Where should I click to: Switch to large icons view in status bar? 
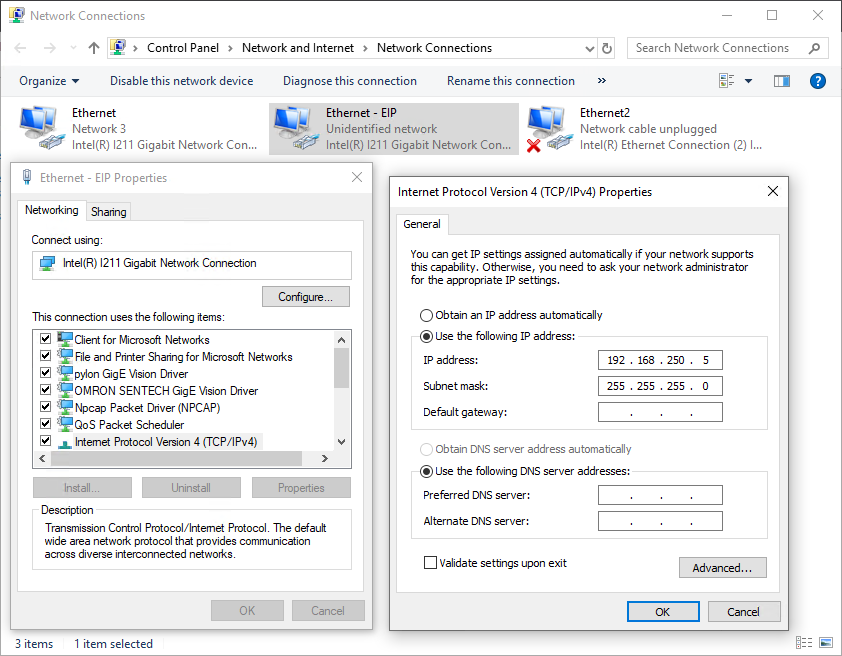tap(825, 643)
